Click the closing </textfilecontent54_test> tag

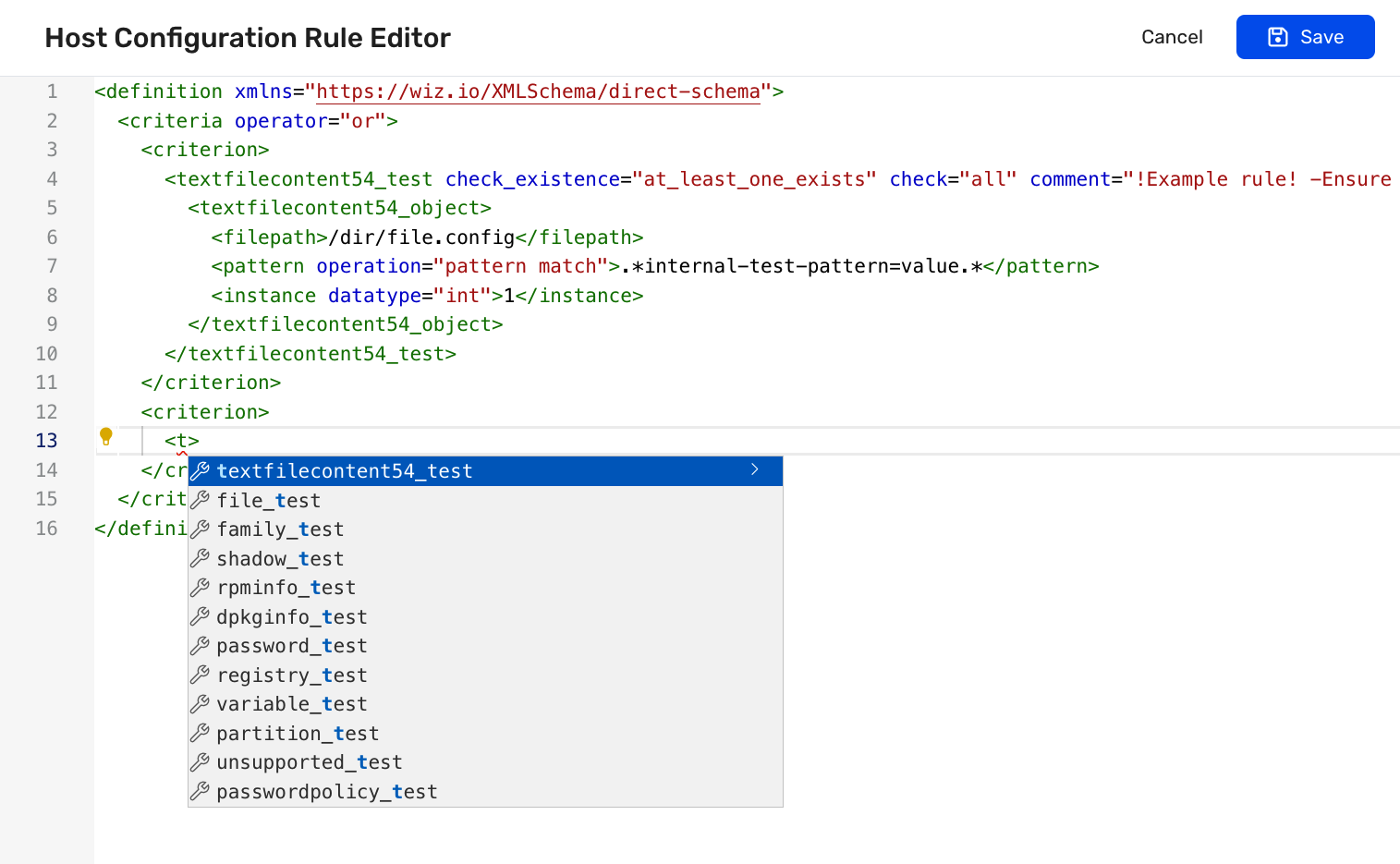(x=310, y=354)
